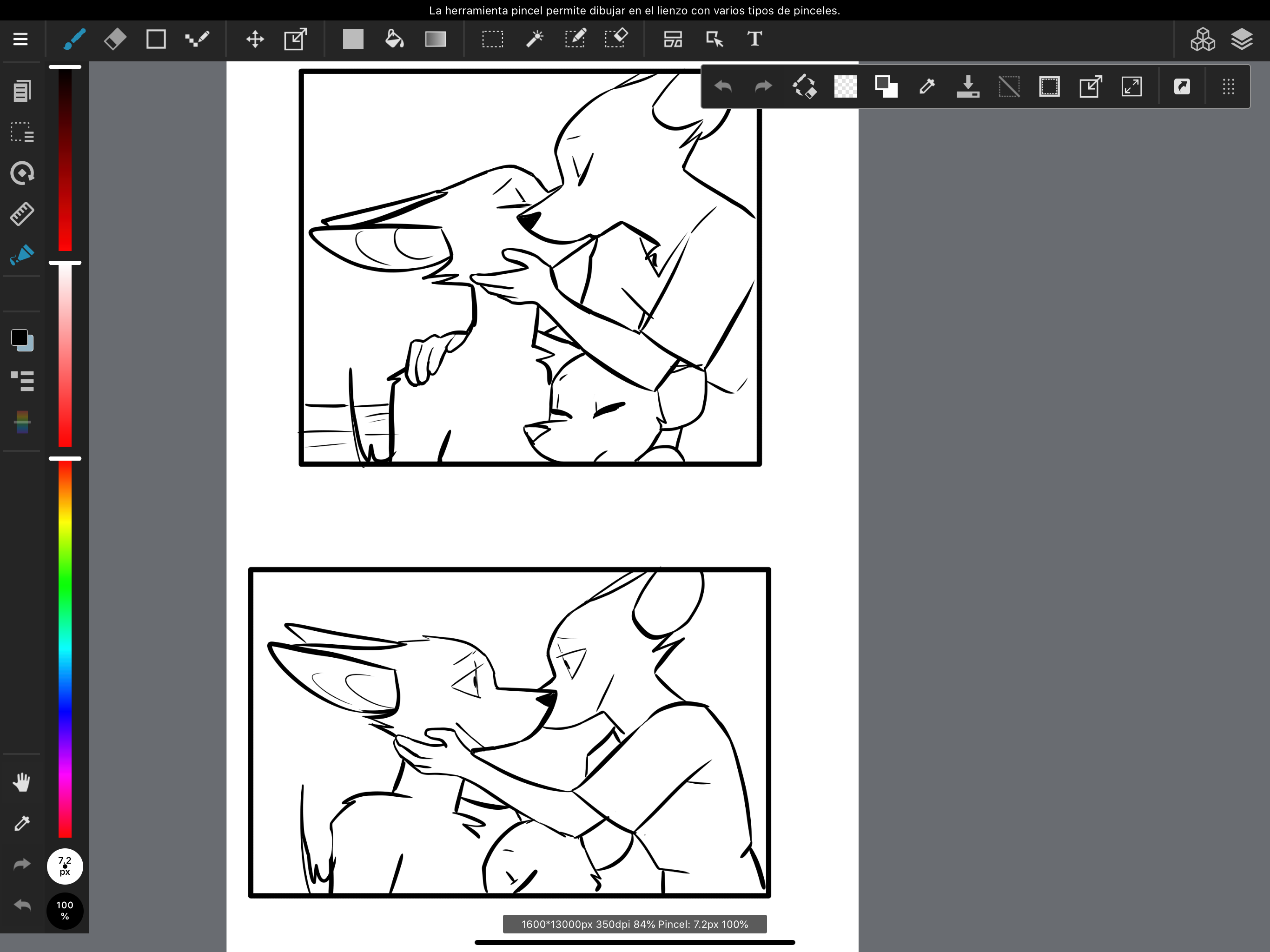This screenshot has height=952, width=1270.
Task: Click the black foreground color swatch
Action: [x=19, y=337]
